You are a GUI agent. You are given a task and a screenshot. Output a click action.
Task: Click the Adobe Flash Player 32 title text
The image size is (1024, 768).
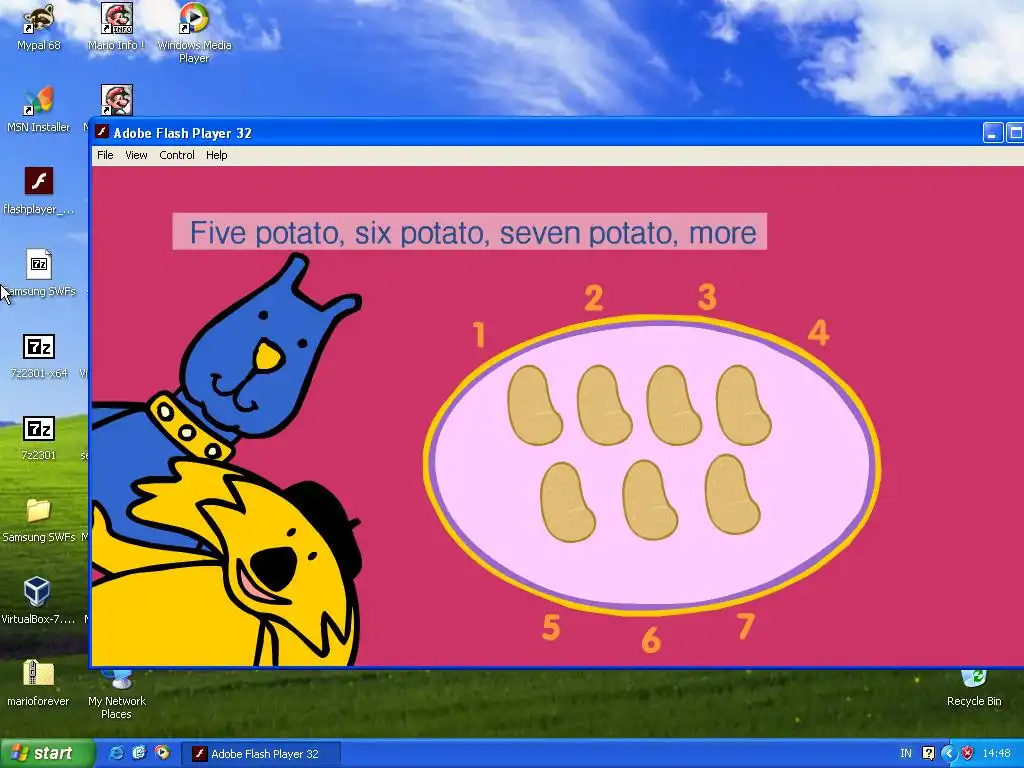pos(182,133)
